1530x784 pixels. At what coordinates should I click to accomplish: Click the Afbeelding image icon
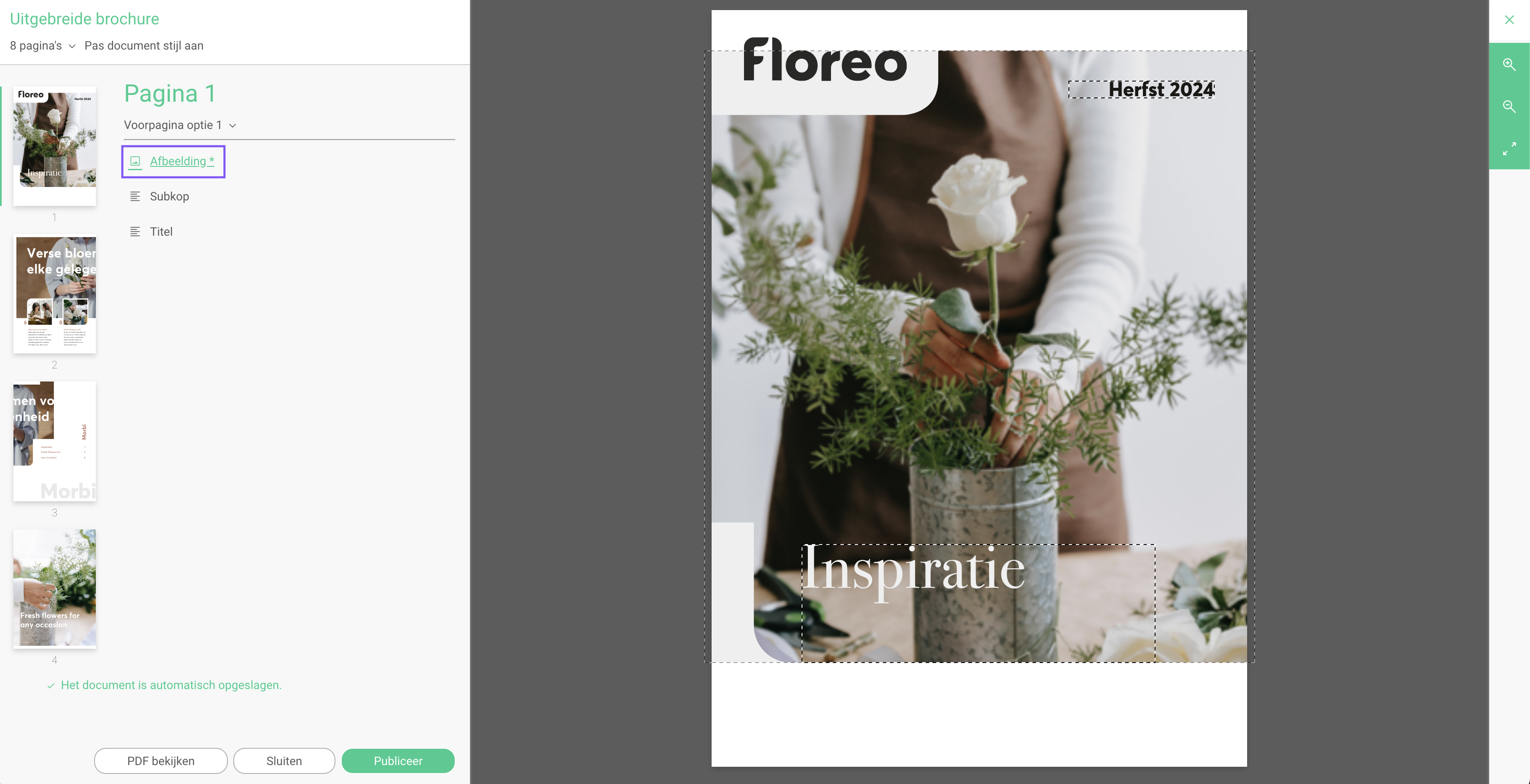pos(135,161)
